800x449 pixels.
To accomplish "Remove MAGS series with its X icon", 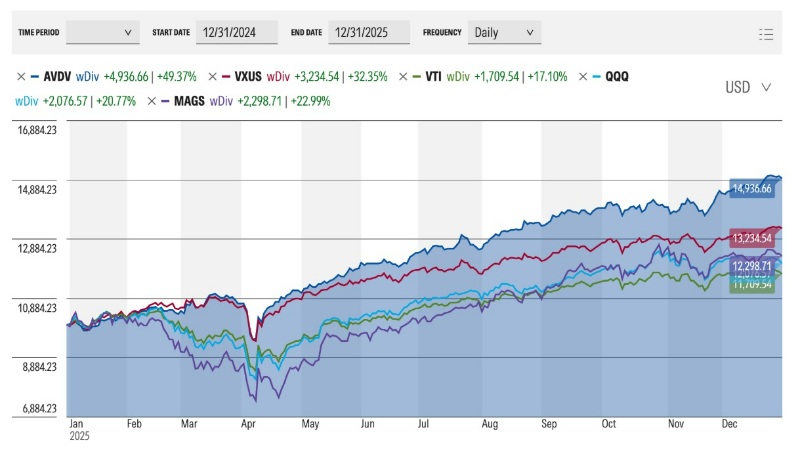I will coord(152,101).
